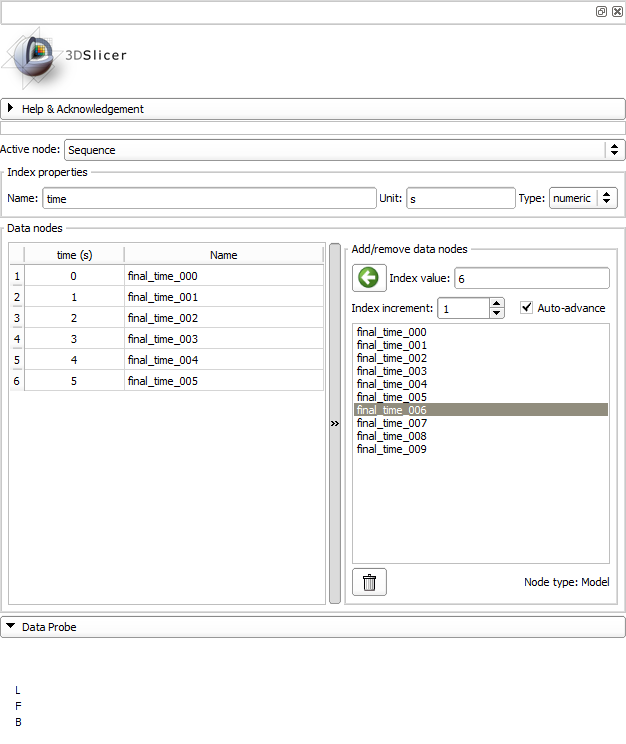626x744 pixels.
Task: Collapse the candidate nodes side panel
Action: 334,423
